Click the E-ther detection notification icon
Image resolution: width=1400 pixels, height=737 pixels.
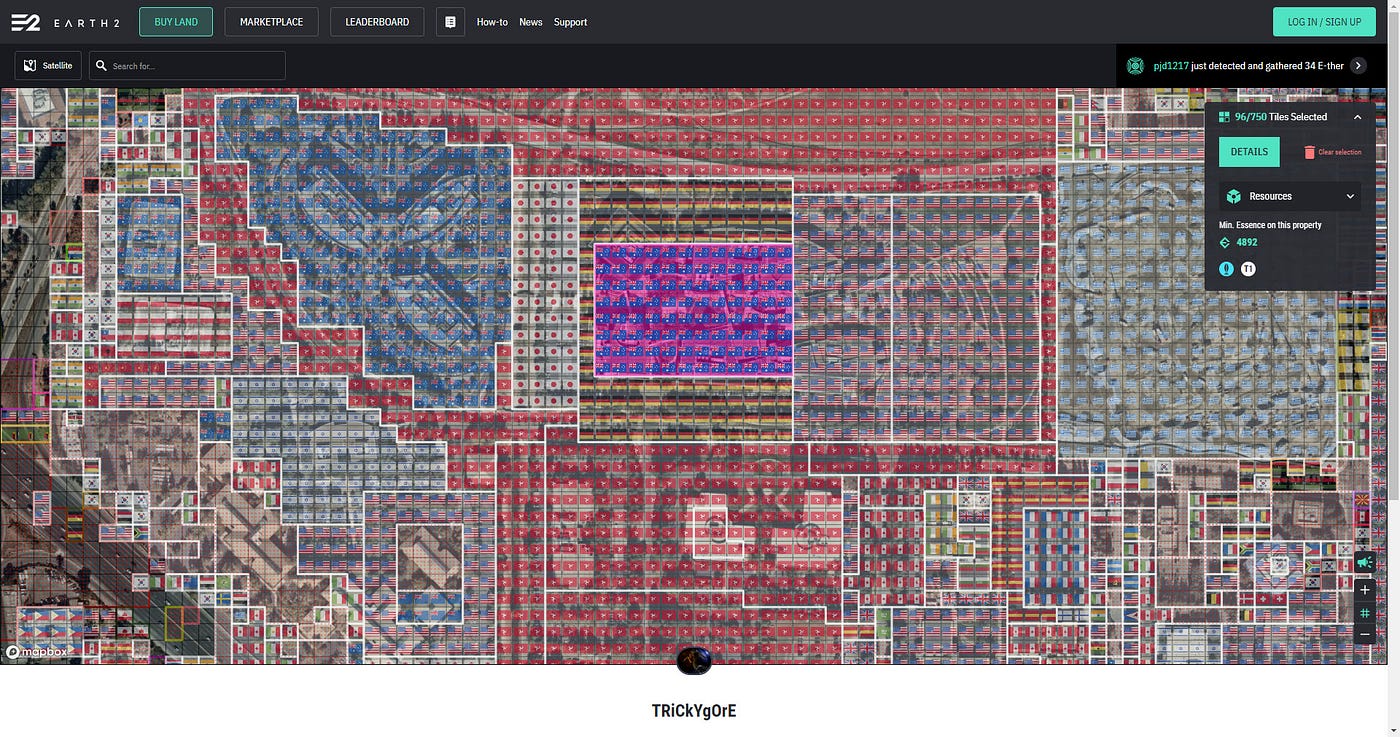point(1135,66)
